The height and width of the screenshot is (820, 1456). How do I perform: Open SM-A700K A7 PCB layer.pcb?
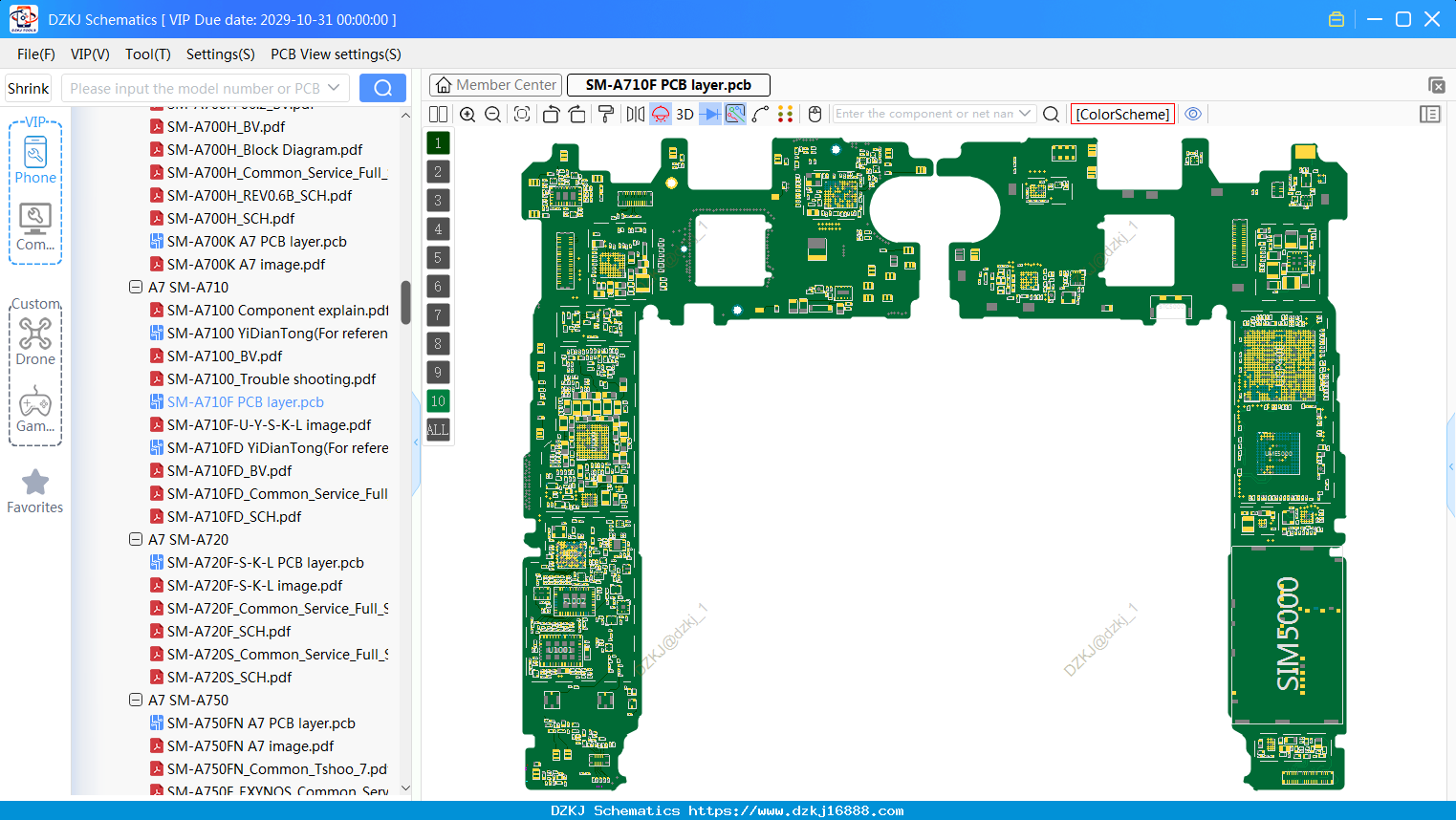[x=256, y=241]
